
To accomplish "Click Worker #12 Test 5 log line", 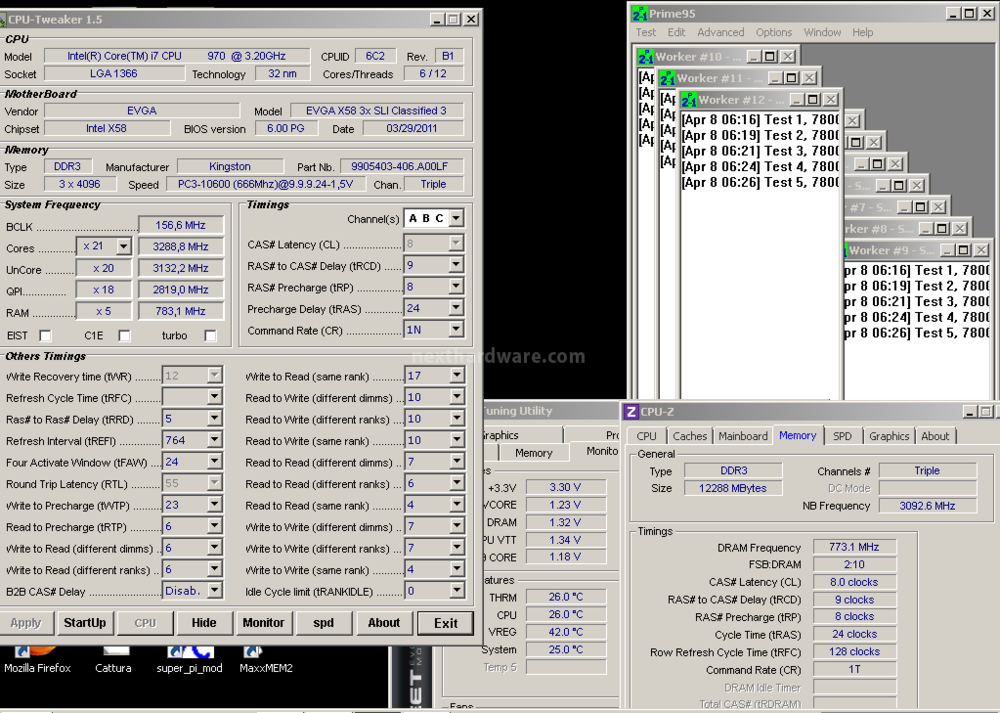I will click(760, 182).
